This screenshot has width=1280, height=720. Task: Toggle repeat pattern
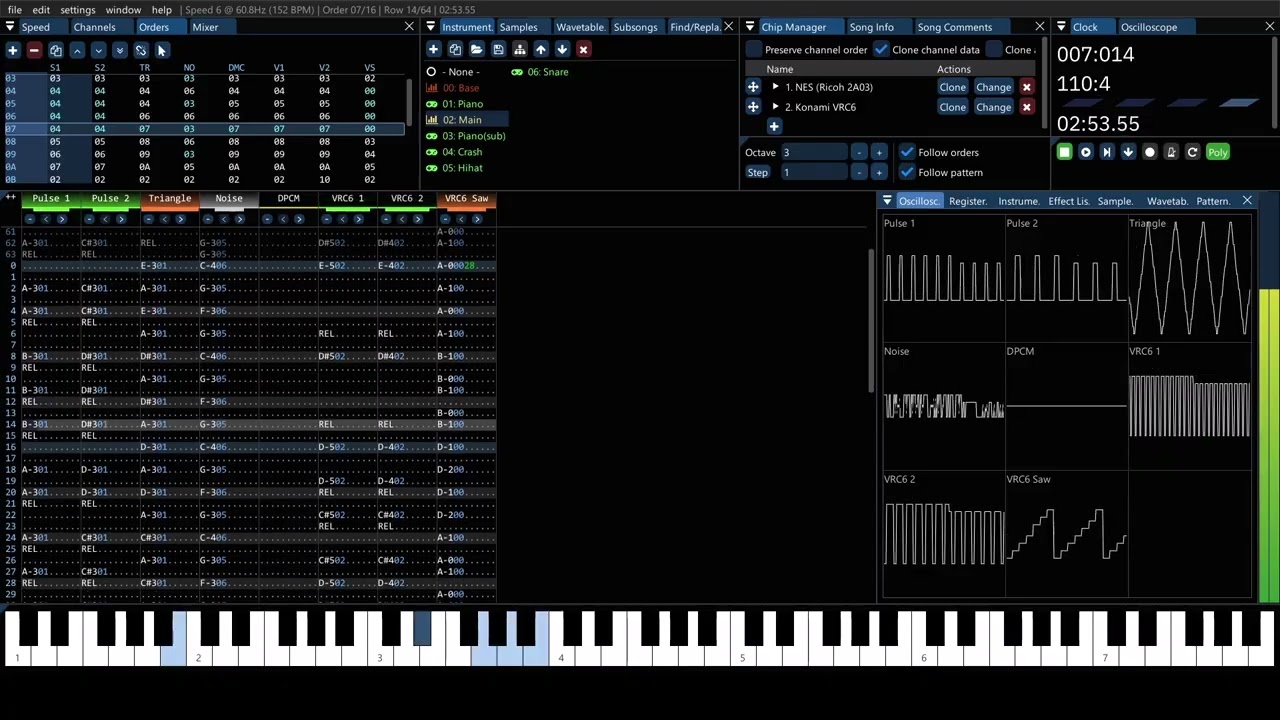(1192, 152)
